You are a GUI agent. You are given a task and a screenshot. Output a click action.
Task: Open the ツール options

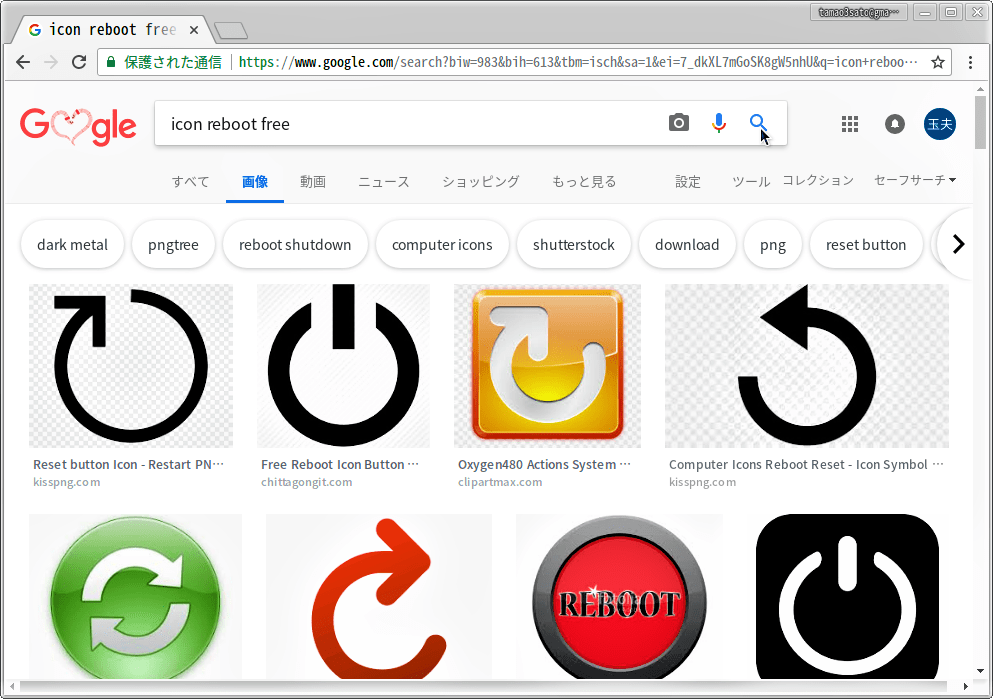click(x=751, y=182)
